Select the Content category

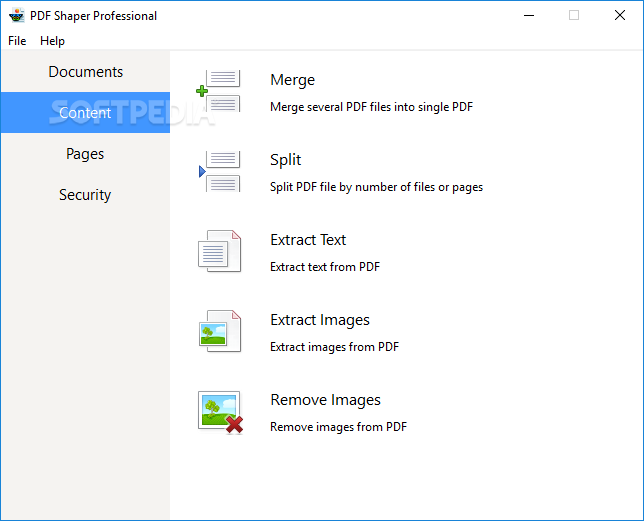click(x=85, y=112)
